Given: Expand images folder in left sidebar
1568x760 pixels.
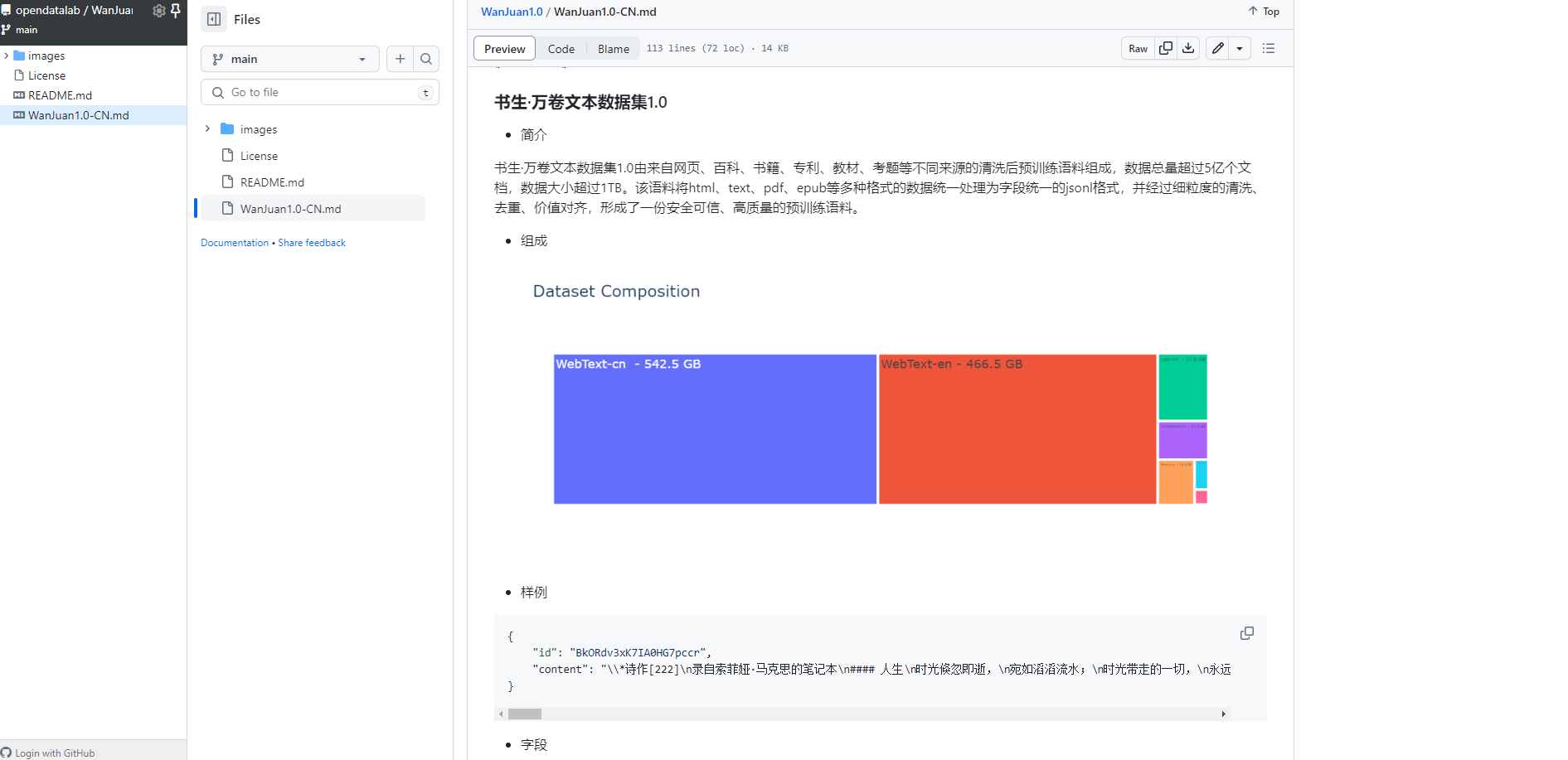Looking at the screenshot, I should 7,56.
